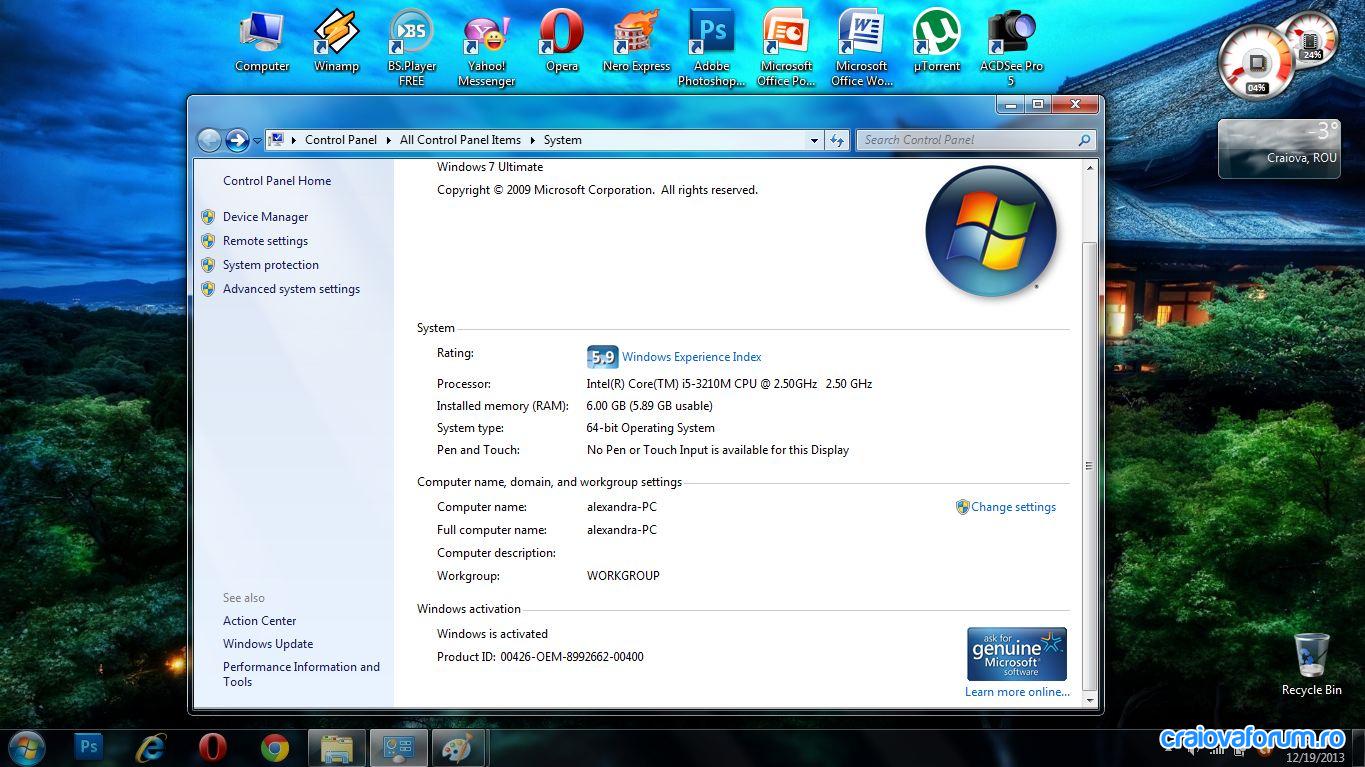Click the scrollbar up arrow
This screenshot has width=1365, height=767.
[1089, 168]
